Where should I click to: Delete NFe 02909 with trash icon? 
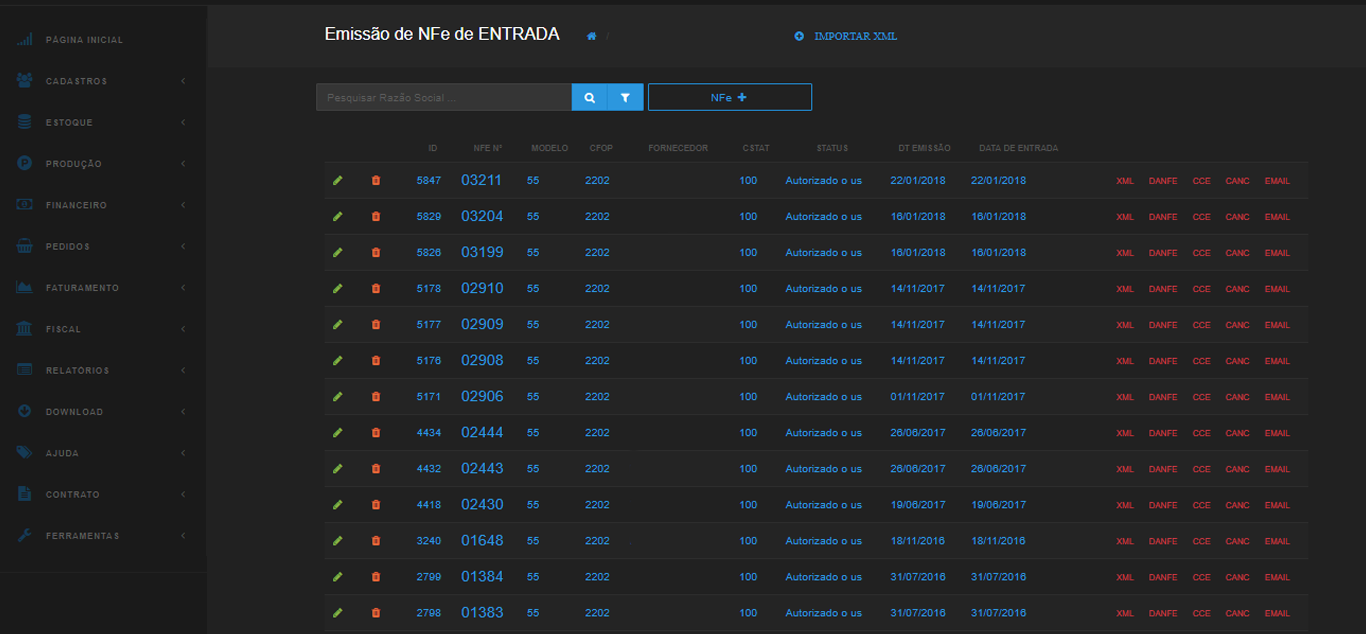(x=376, y=325)
